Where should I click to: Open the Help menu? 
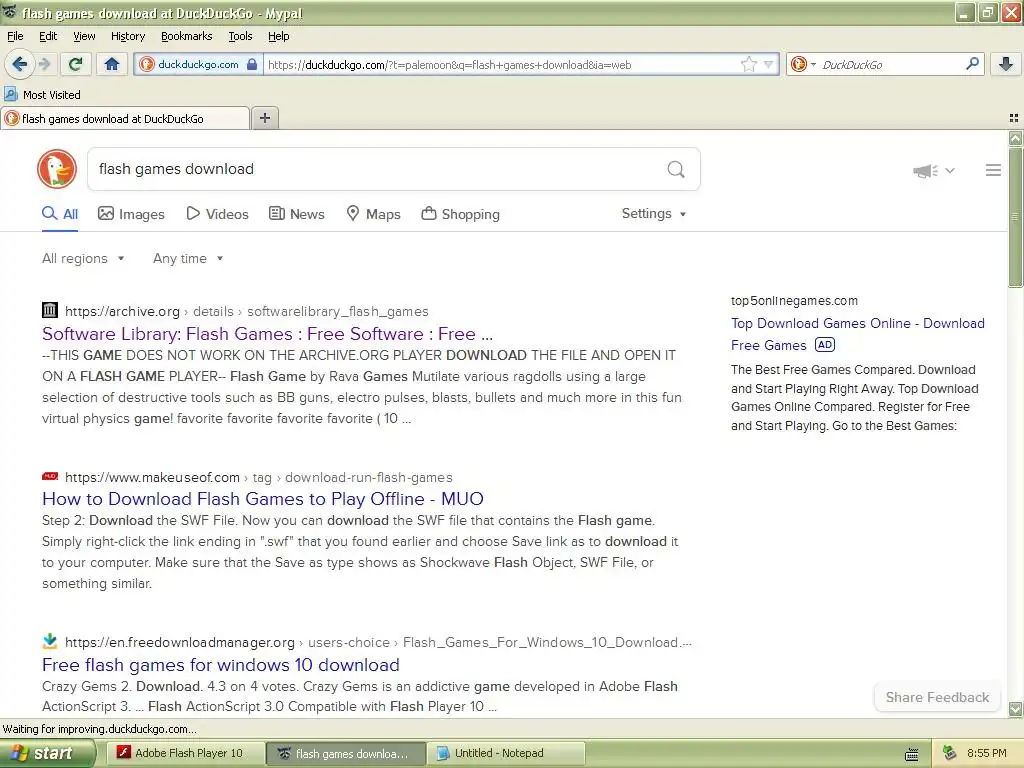[278, 36]
